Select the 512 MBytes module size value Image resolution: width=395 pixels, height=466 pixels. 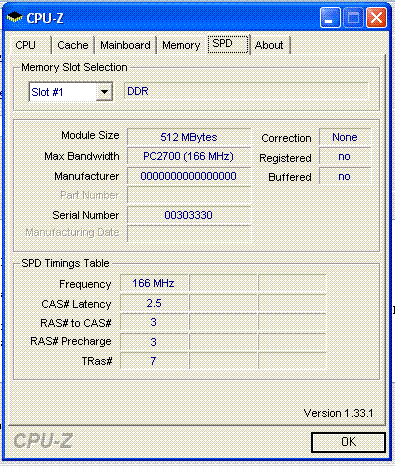coord(189,137)
